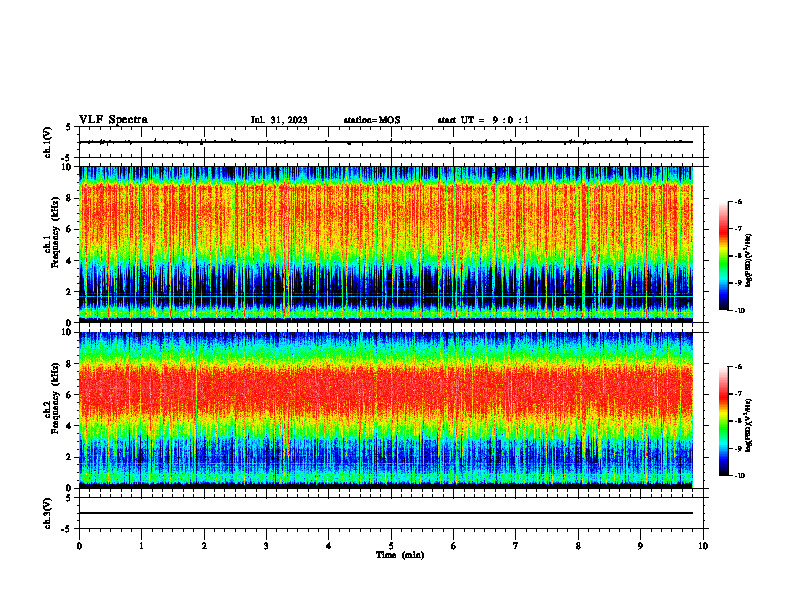Click inside the ch.2 spectrogram panel
792x612 pixels.
coord(386,410)
